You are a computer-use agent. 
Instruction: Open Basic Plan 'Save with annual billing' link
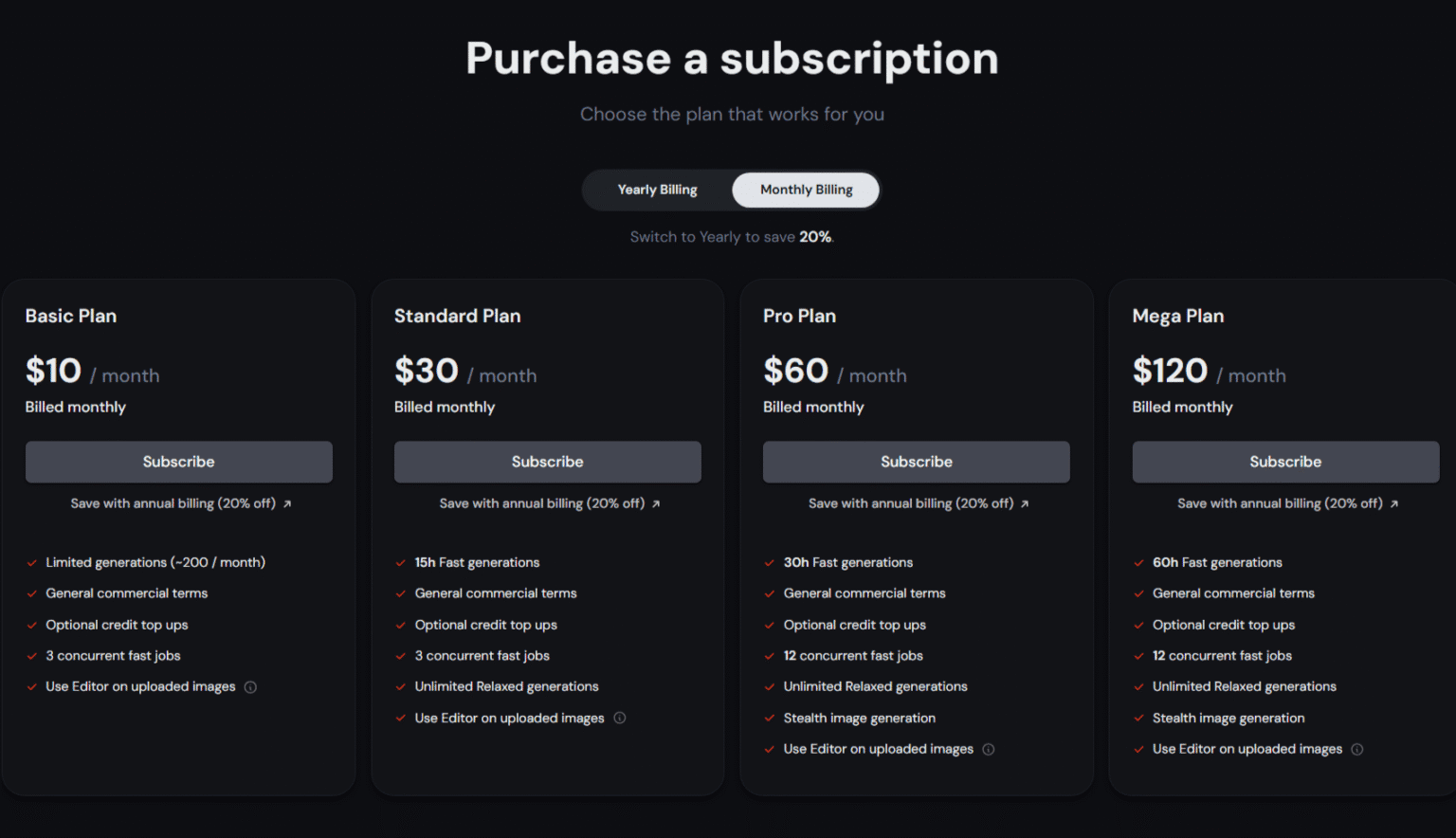click(173, 504)
